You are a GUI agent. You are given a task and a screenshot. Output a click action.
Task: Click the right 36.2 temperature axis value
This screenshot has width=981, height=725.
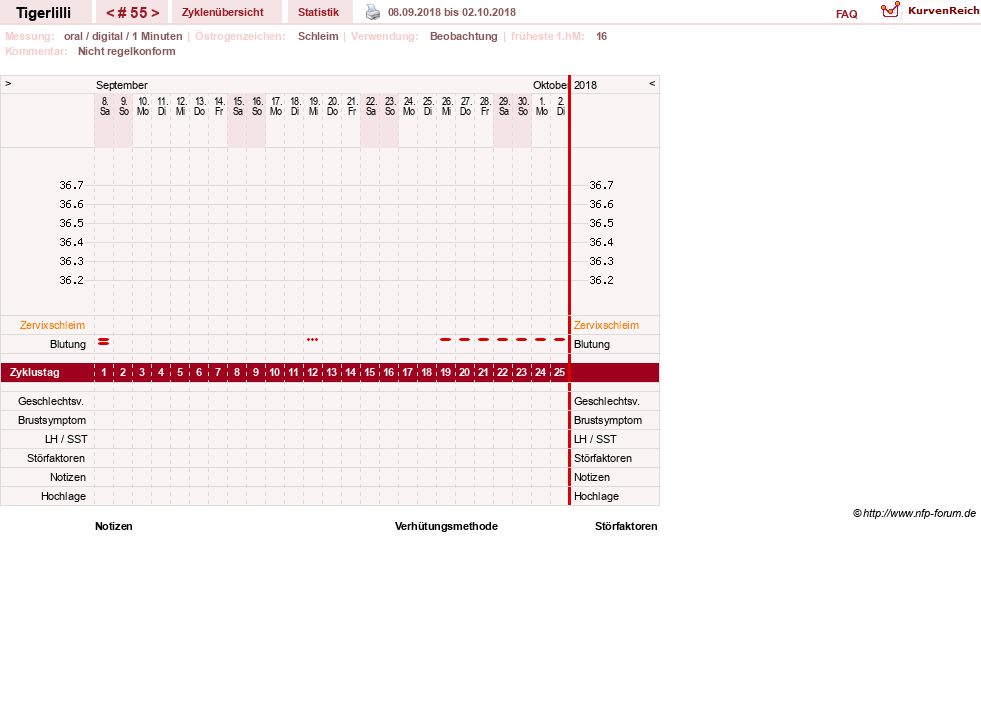[x=601, y=280]
